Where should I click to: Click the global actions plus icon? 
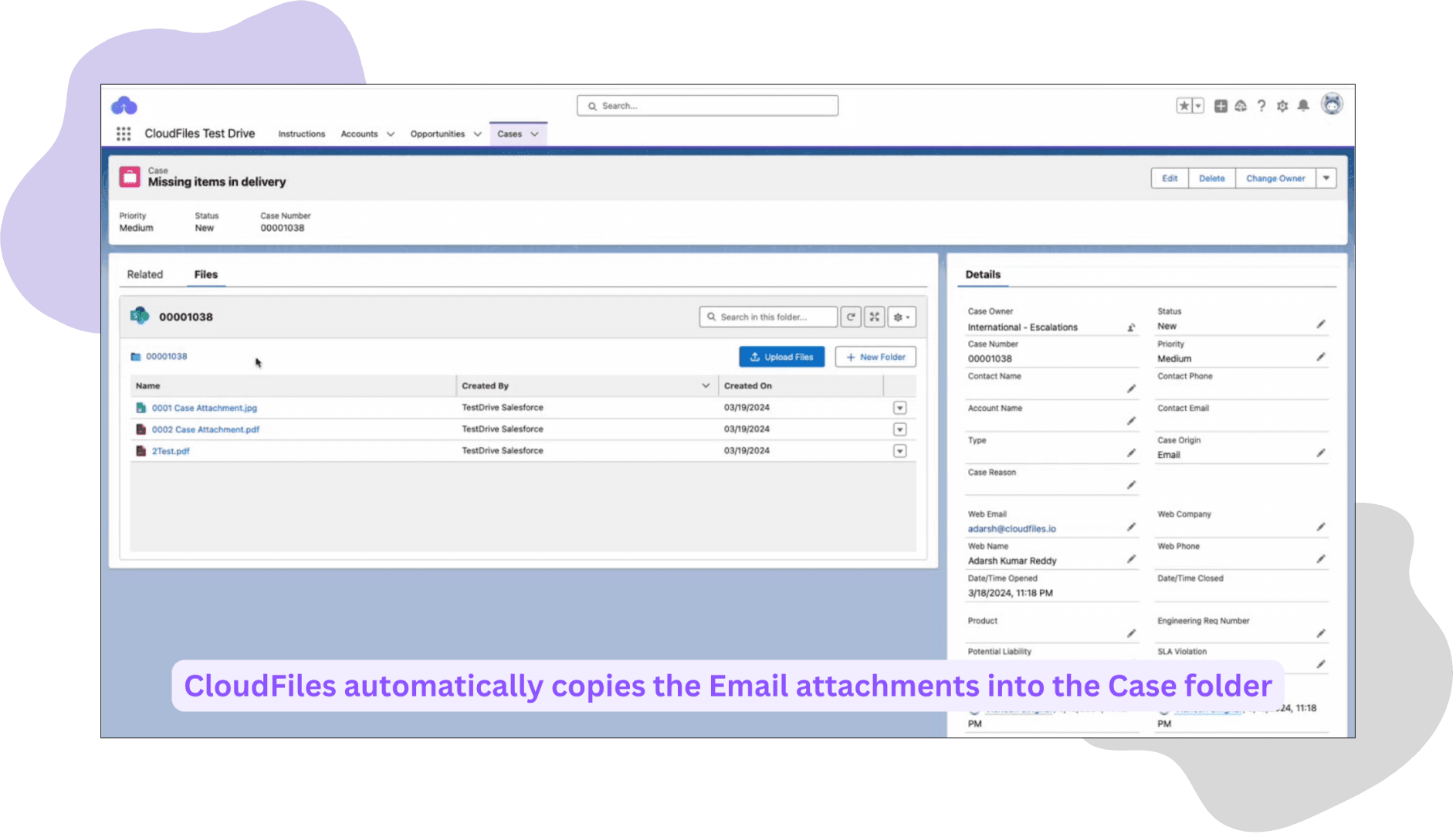point(1221,106)
